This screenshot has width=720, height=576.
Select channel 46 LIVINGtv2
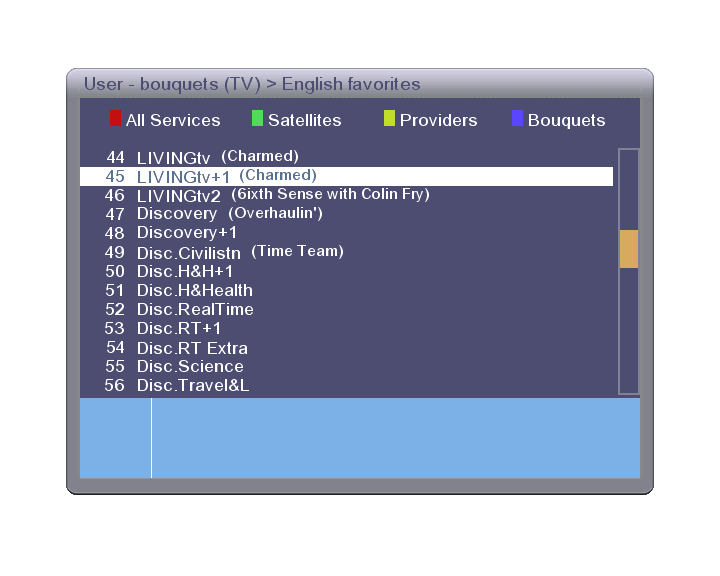346,196
